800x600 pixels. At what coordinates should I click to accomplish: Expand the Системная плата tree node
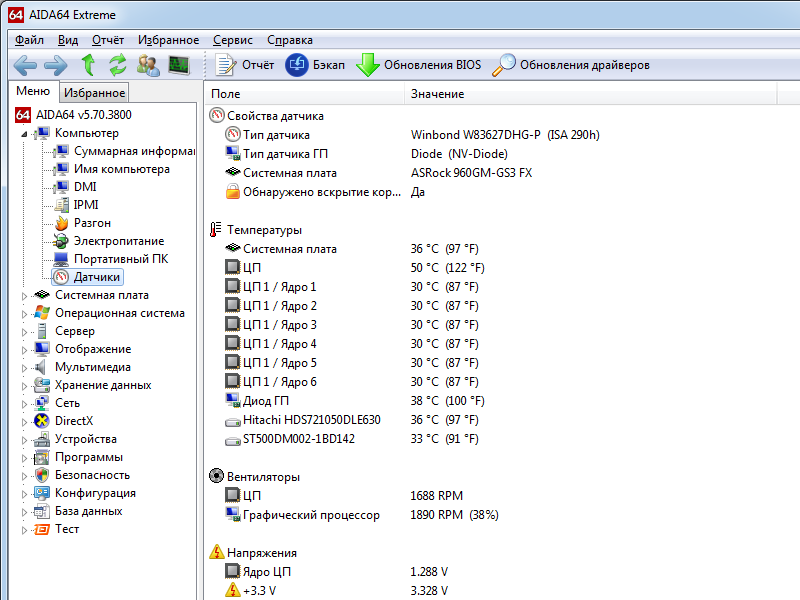click(24, 295)
